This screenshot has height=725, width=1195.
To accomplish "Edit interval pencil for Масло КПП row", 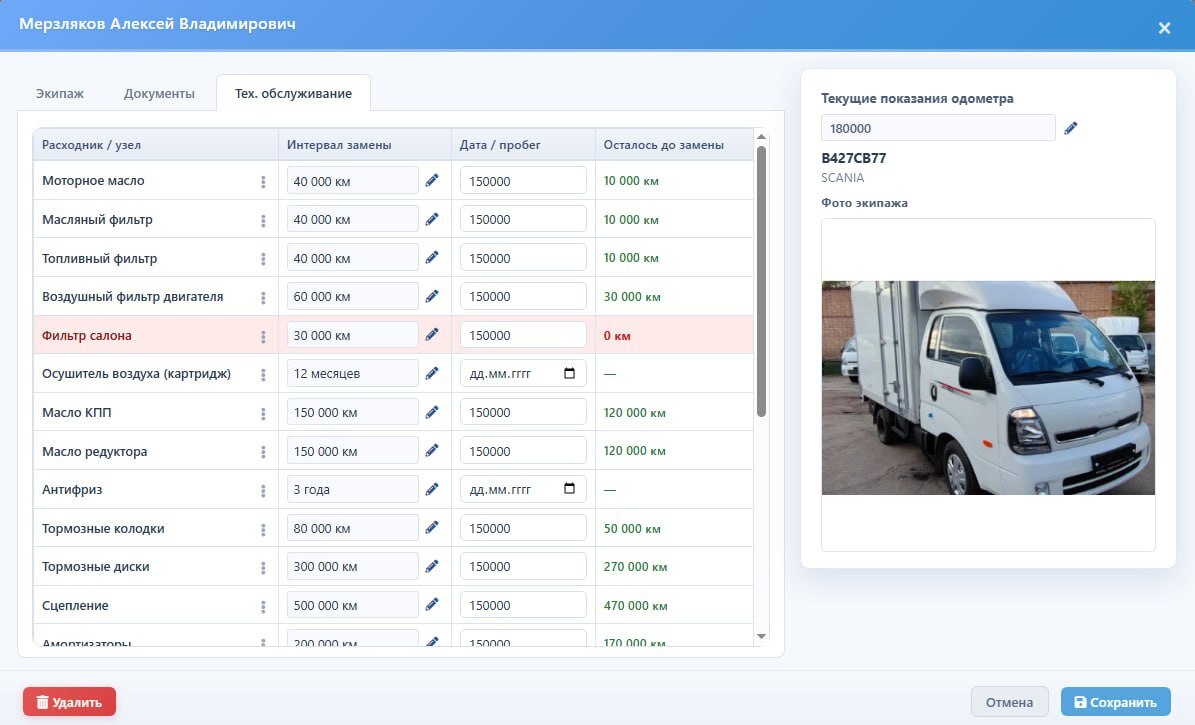I will 431,412.
